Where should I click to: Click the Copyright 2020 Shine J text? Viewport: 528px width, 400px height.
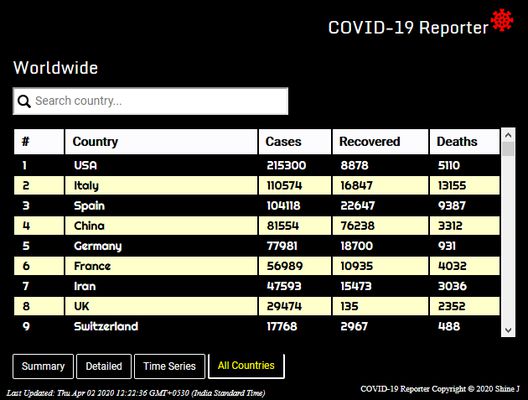[440, 389]
